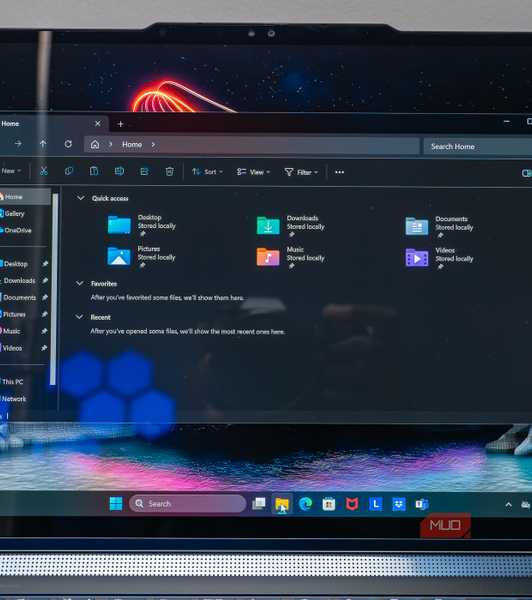This screenshot has width=532, height=600.
Task: Select Music in the navigation pane
Action: pyautogui.click(x=11, y=331)
